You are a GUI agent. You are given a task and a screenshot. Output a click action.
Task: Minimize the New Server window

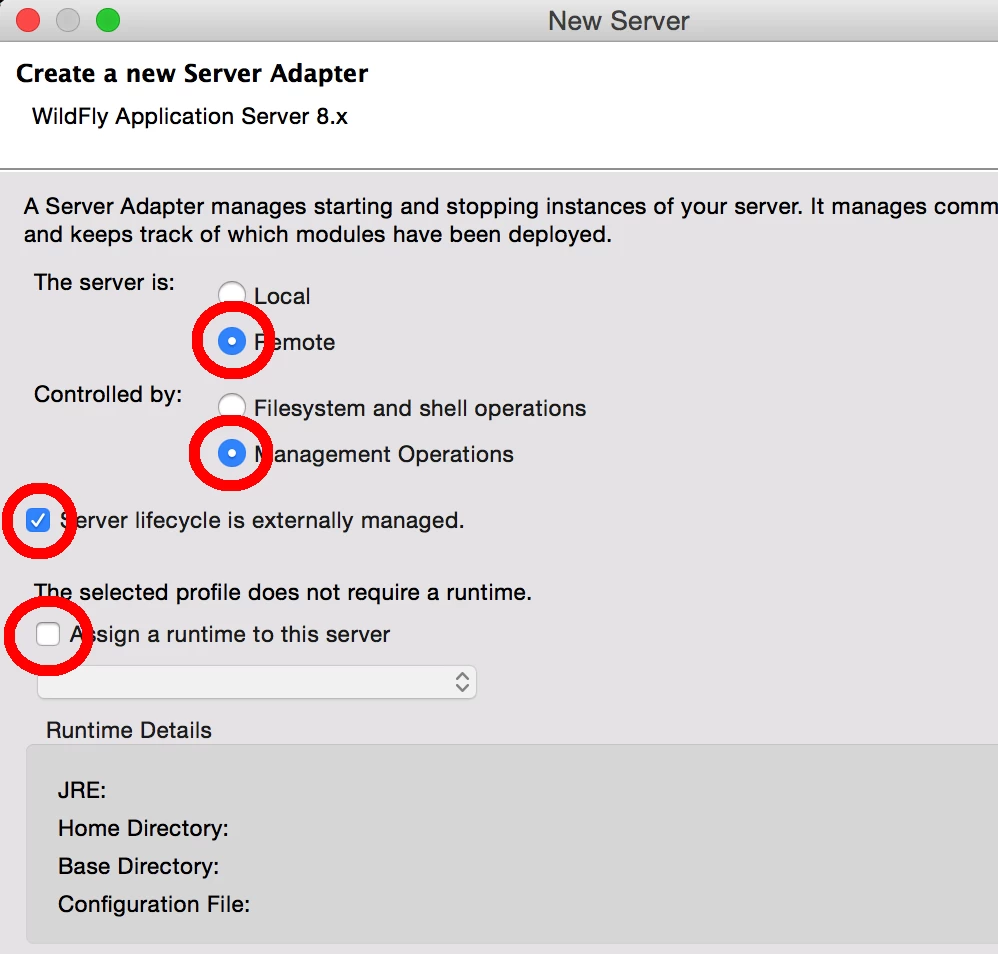pyautogui.click(x=68, y=20)
